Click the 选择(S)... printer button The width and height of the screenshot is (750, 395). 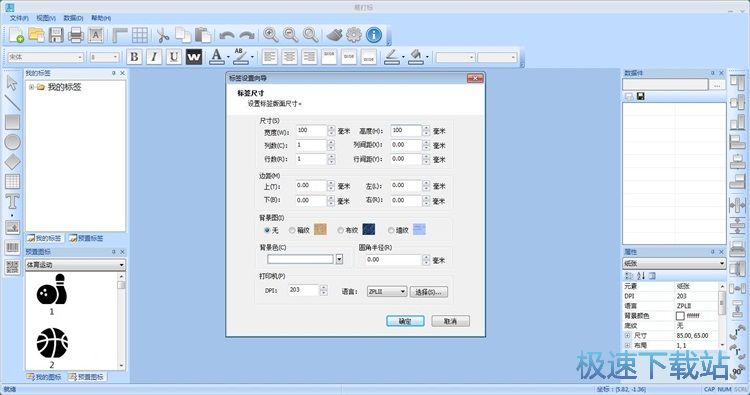[429, 292]
